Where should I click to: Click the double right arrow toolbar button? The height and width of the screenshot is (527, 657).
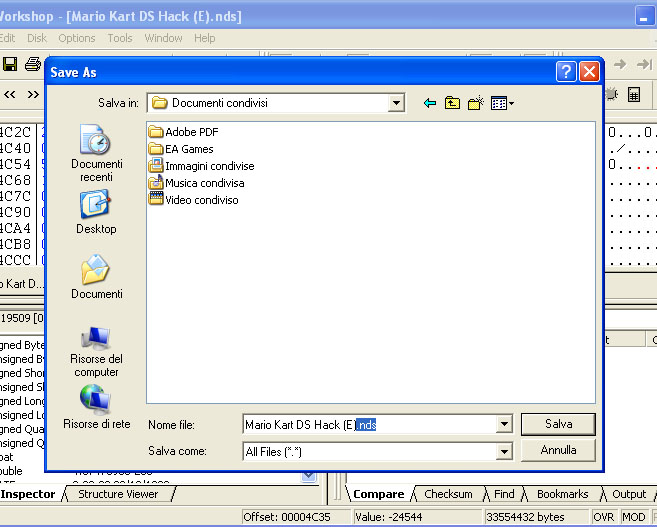point(33,95)
